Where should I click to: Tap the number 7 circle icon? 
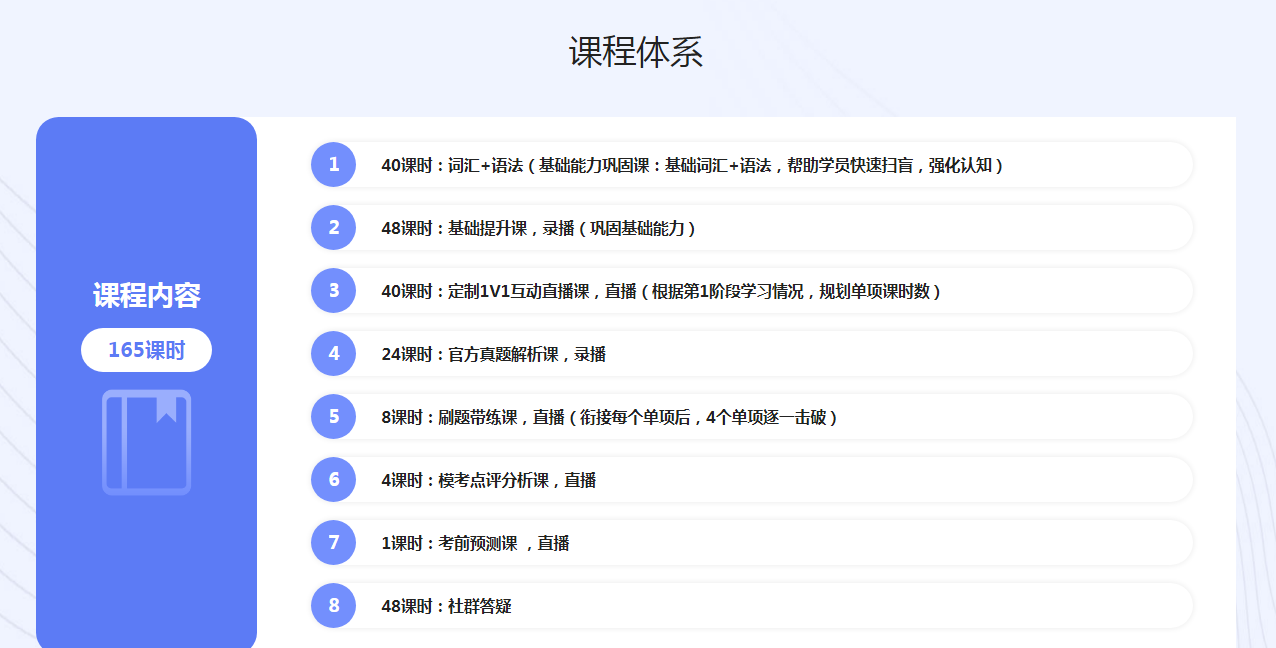coord(333,543)
